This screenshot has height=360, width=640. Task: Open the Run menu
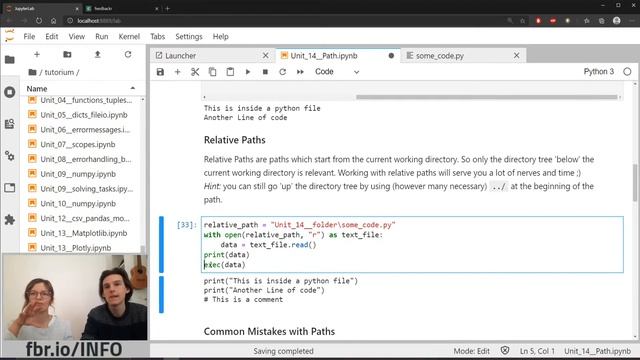click(x=102, y=36)
